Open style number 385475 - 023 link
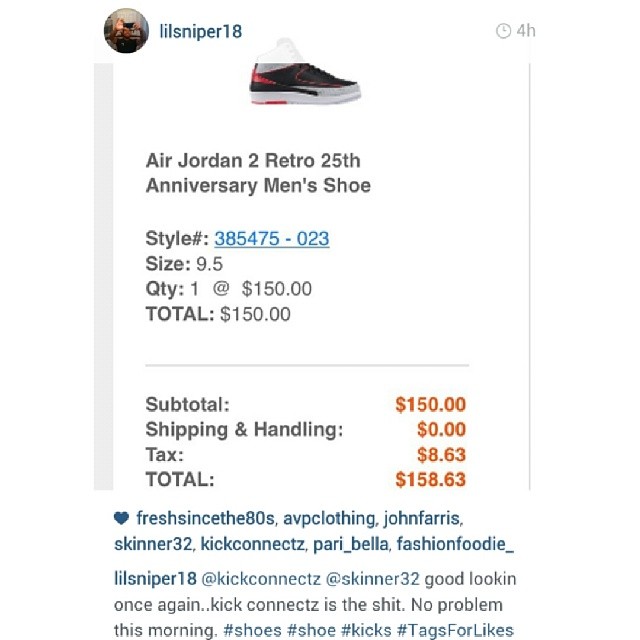Viewport: 640px width, 640px height. tap(272, 239)
